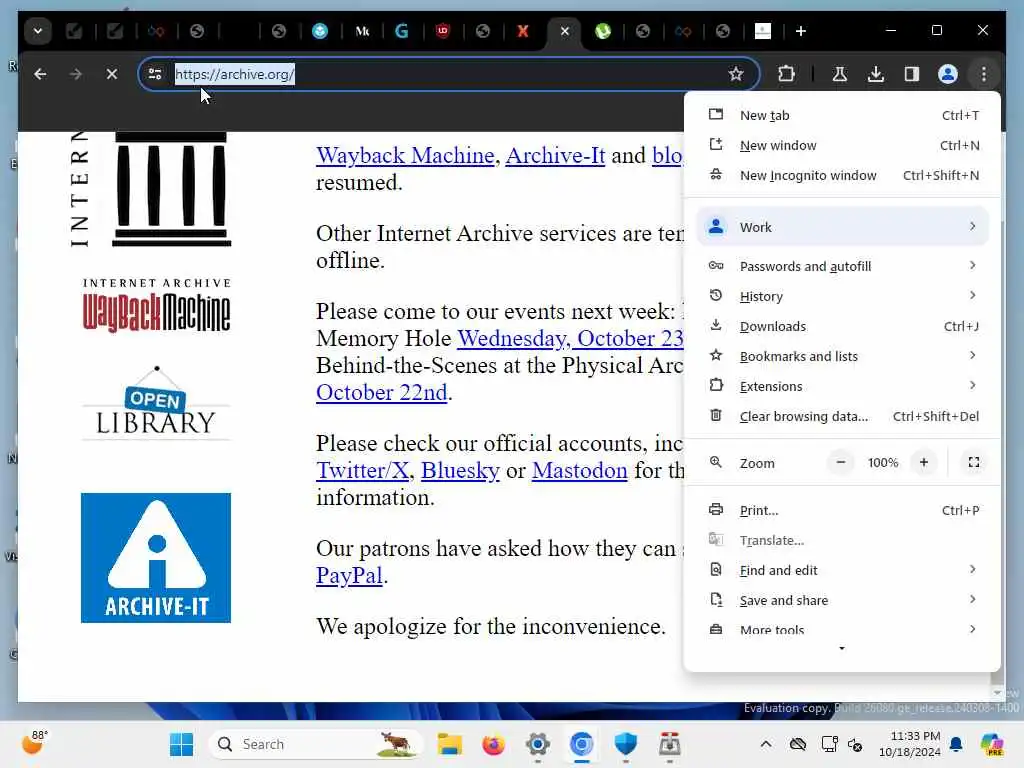1024x768 pixels.
Task: Select the Translate menu entry
Action: point(842,540)
